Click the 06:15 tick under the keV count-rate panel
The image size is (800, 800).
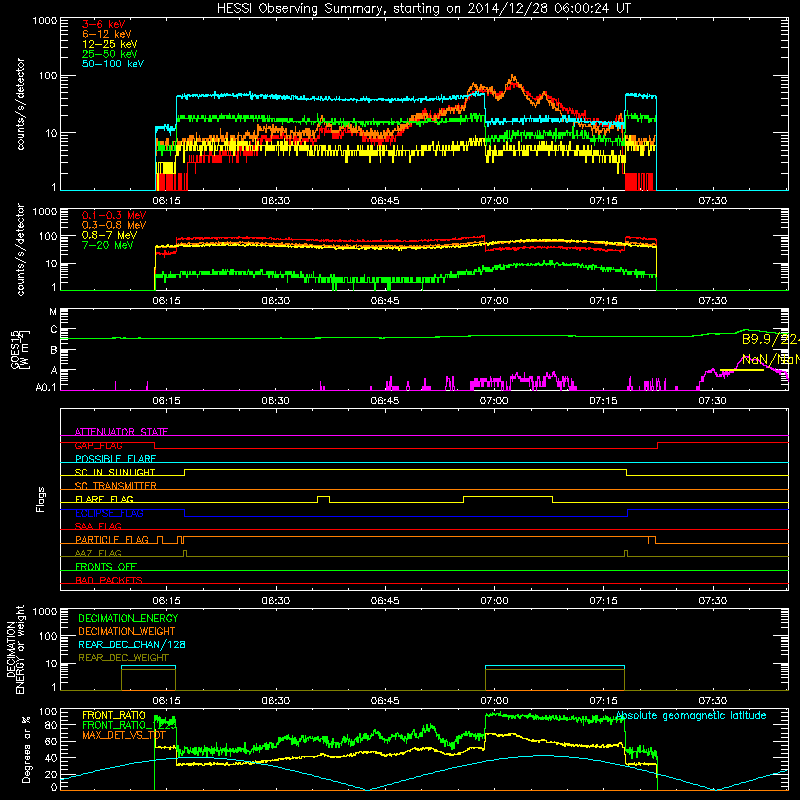(166, 201)
